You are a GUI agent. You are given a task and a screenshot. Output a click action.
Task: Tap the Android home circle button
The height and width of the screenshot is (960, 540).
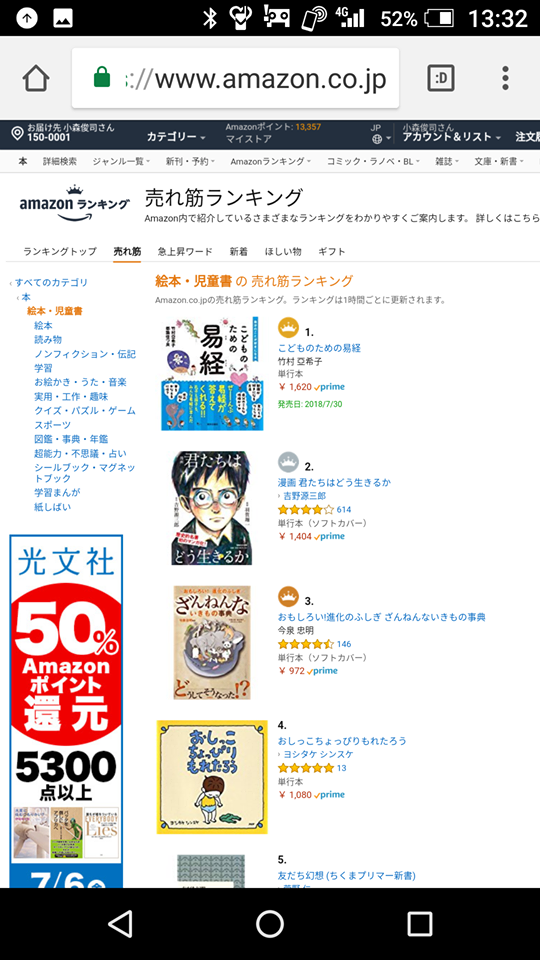click(x=270, y=923)
